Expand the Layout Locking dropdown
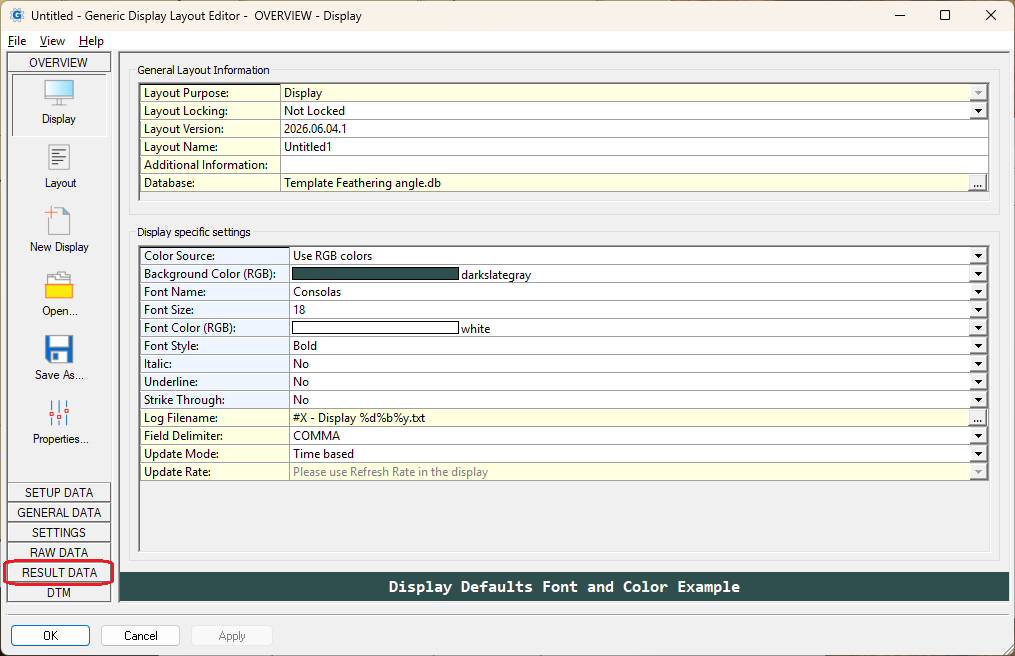 (978, 111)
